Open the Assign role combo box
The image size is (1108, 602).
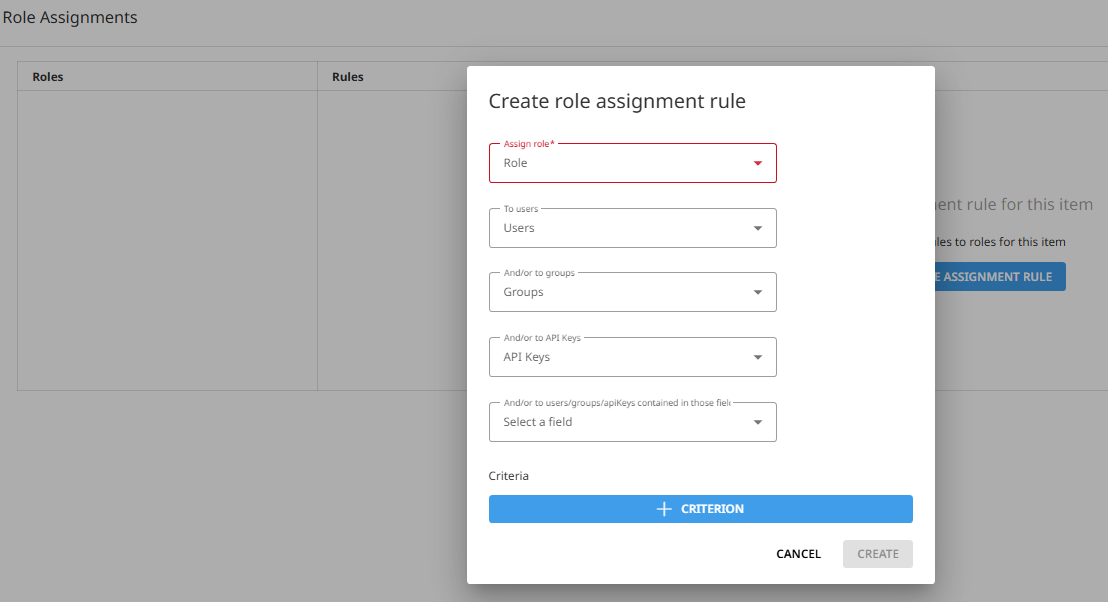point(620,163)
